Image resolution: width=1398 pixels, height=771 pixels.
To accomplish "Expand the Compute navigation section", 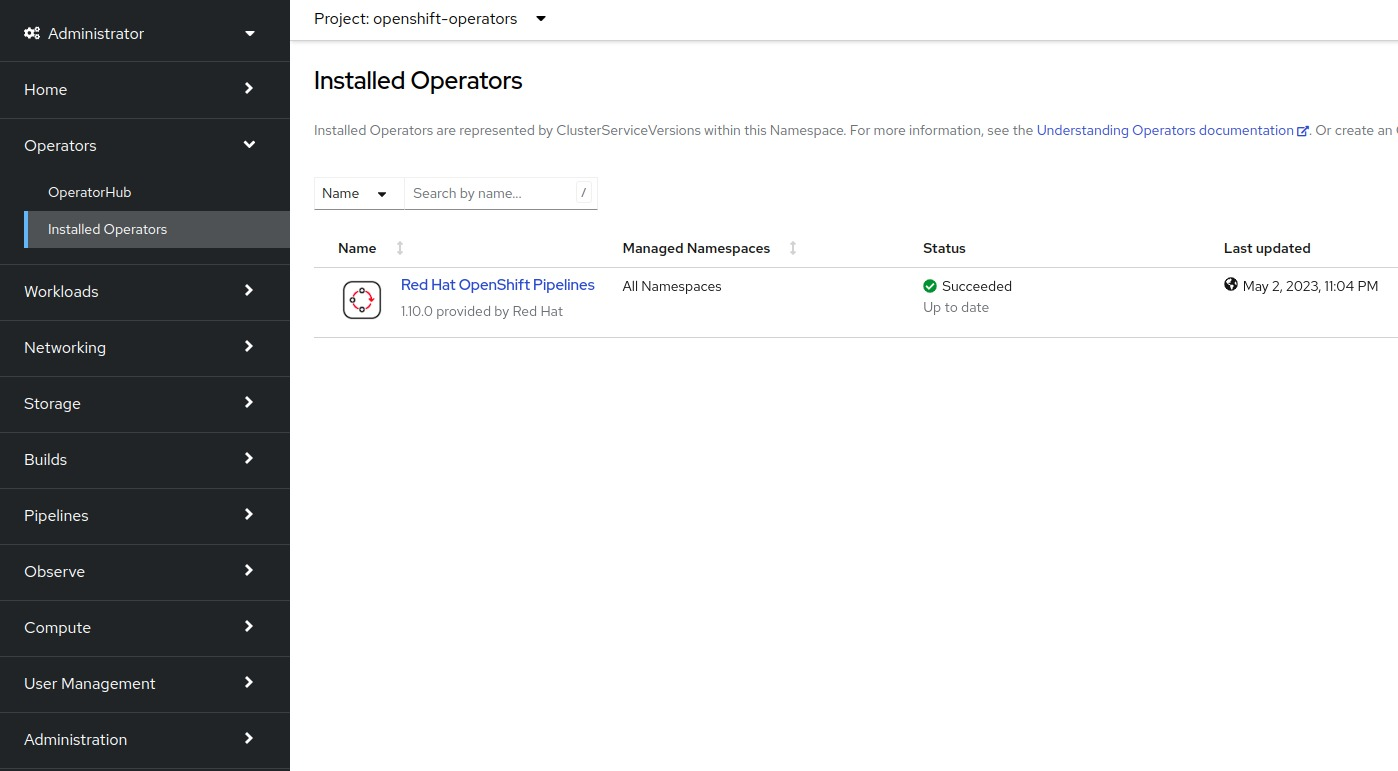I will point(145,627).
